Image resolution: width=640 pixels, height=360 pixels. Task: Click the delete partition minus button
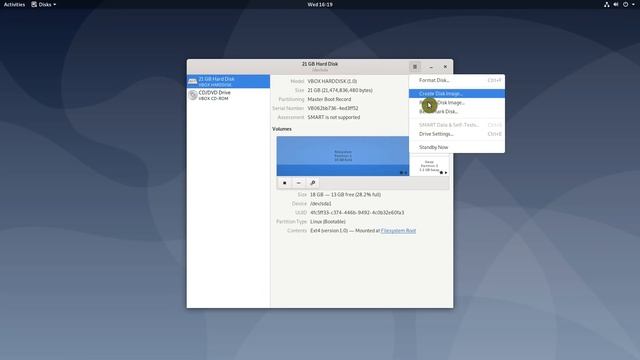click(x=298, y=183)
